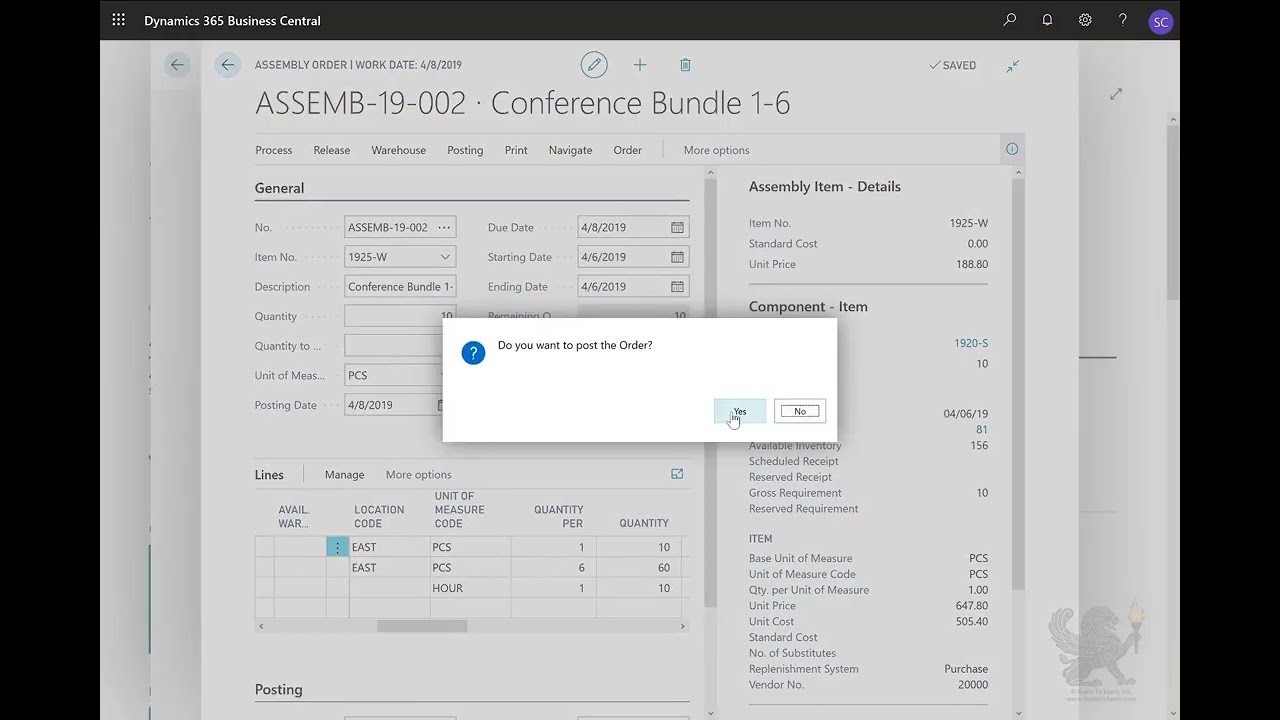This screenshot has width=1280, height=720.
Task: Open the Release menu
Action: (331, 150)
